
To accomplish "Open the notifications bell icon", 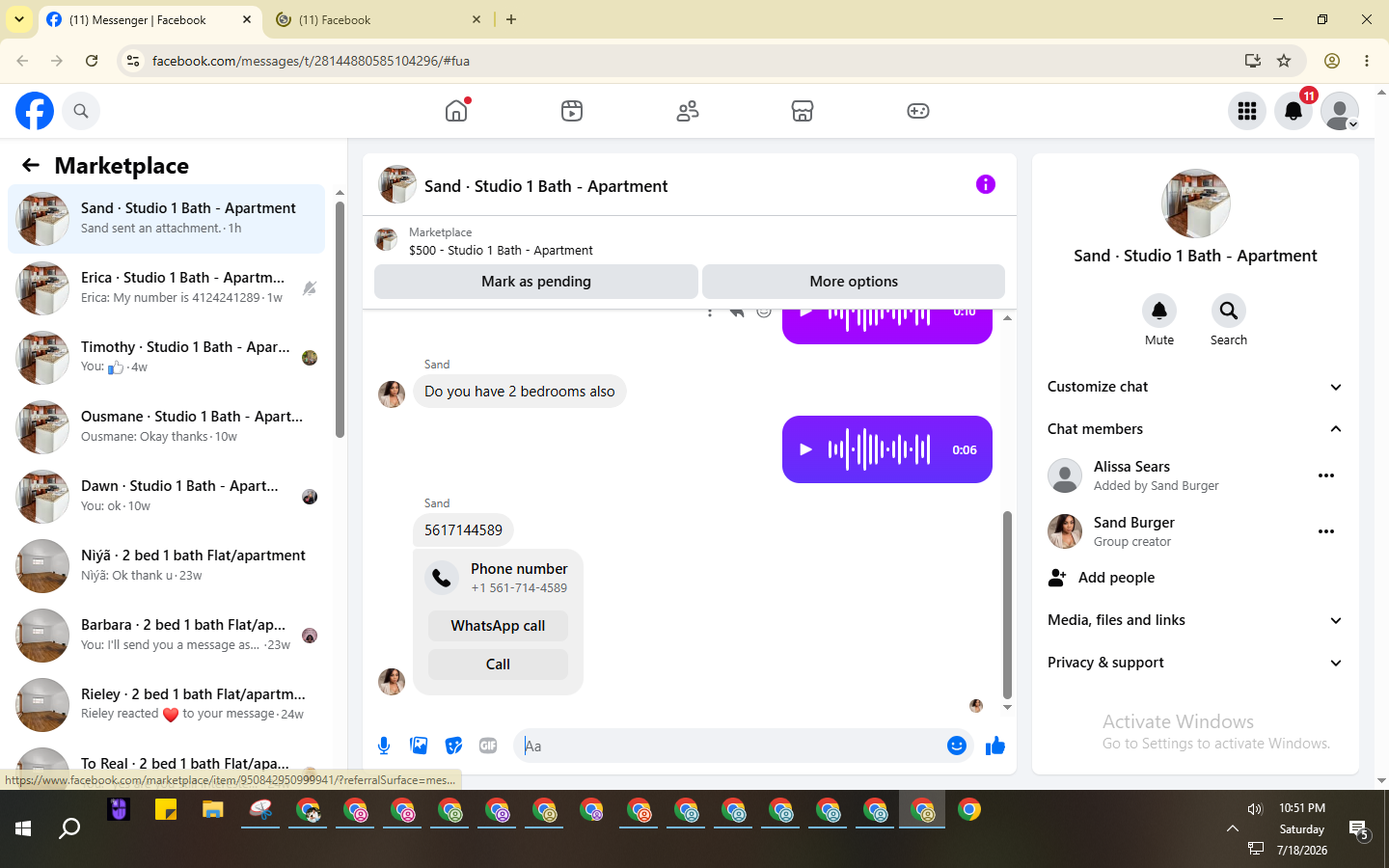I will coord(1294,111).
